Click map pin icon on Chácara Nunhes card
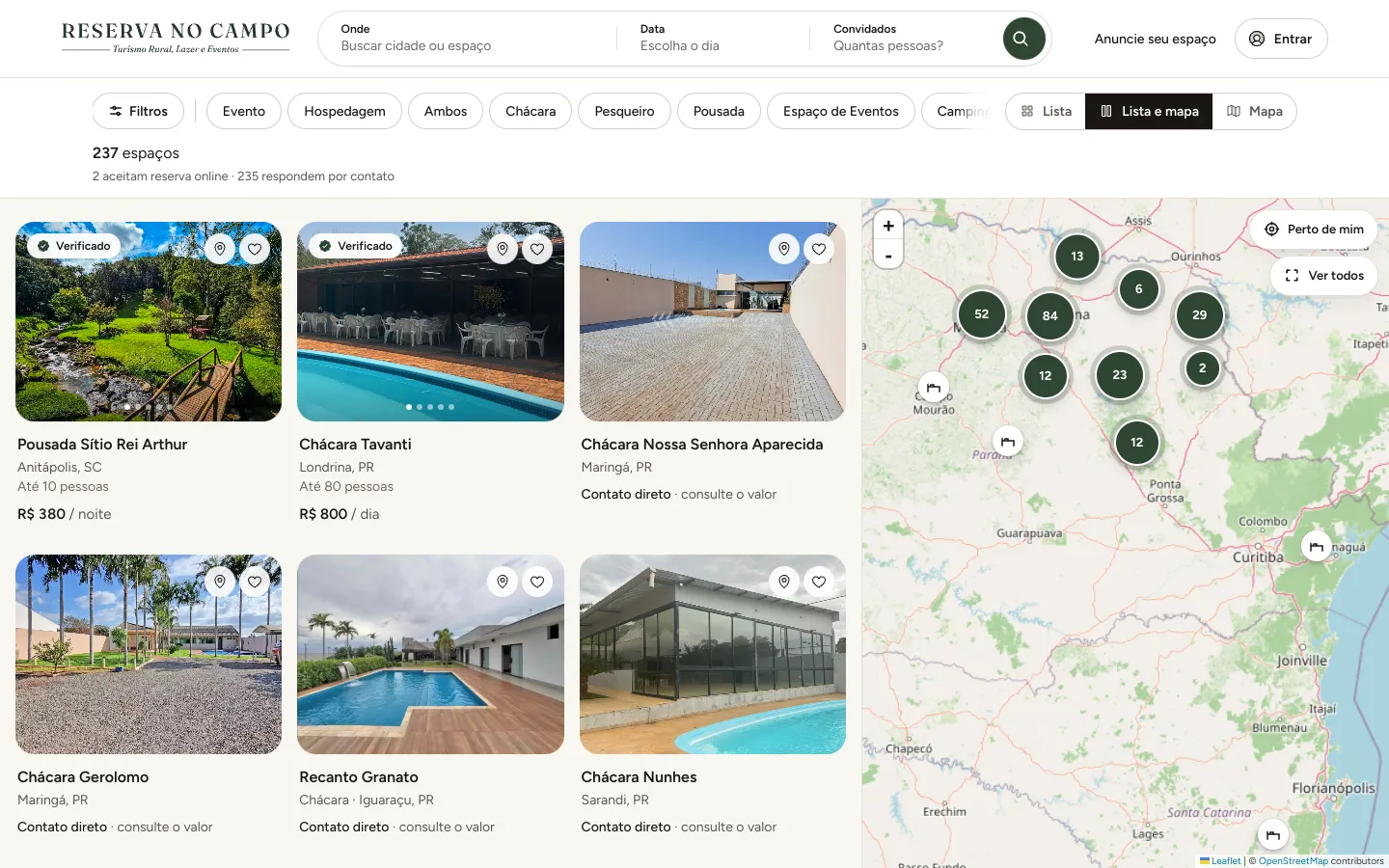 pyautogui.click(x=784, y=582)
